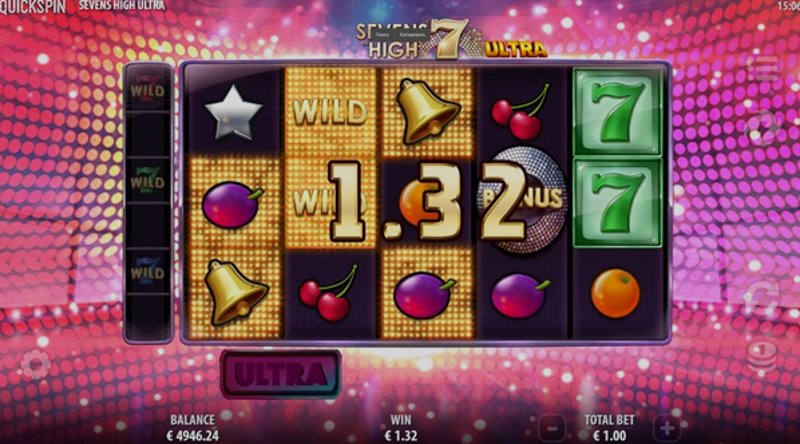Click the disco ball BONUS symbol
This screenshot has height=444, width=800.
point(524,199)
